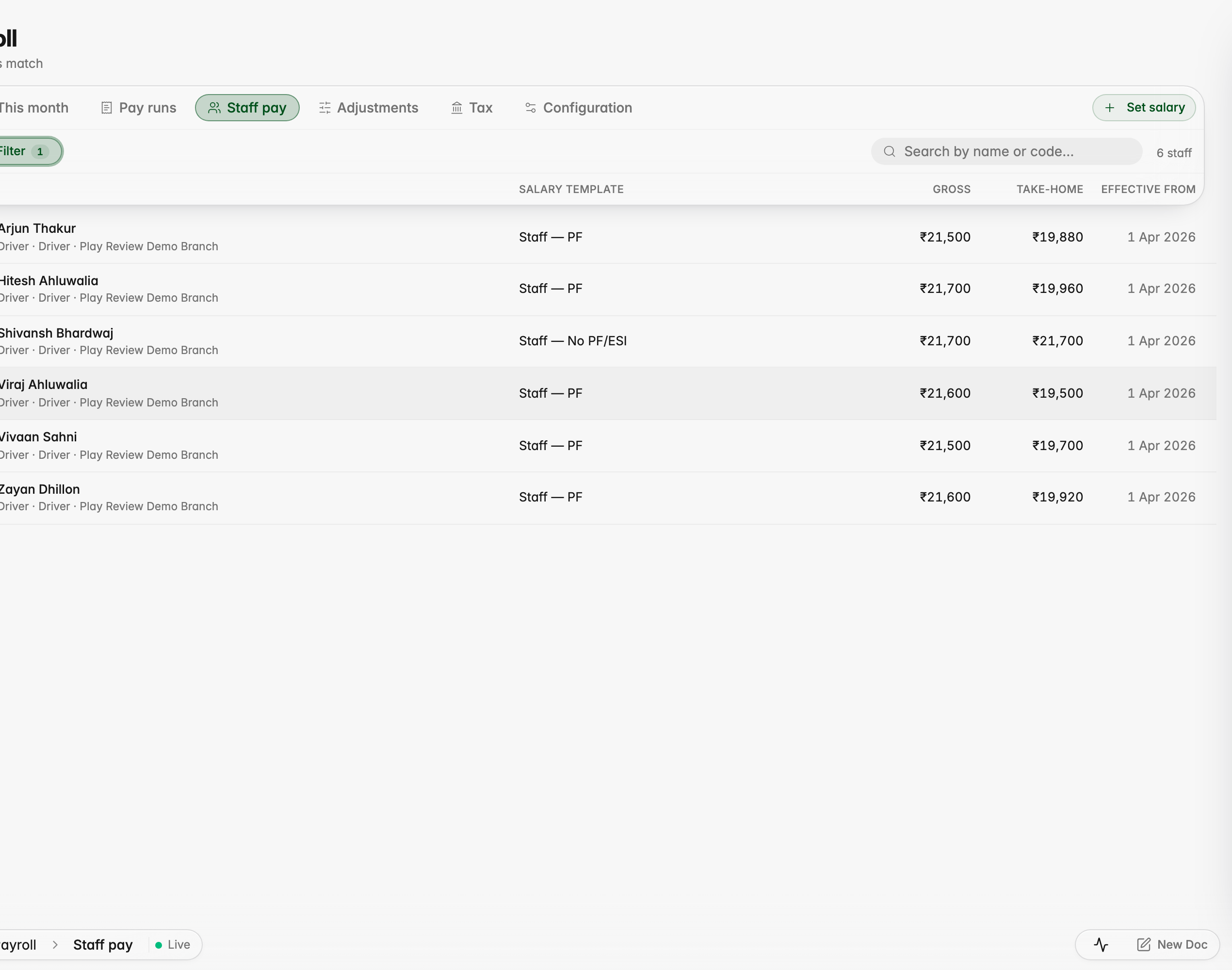The image size is (1232, 970).
Task: Click the GROSS column header
Action: [952, 189]
